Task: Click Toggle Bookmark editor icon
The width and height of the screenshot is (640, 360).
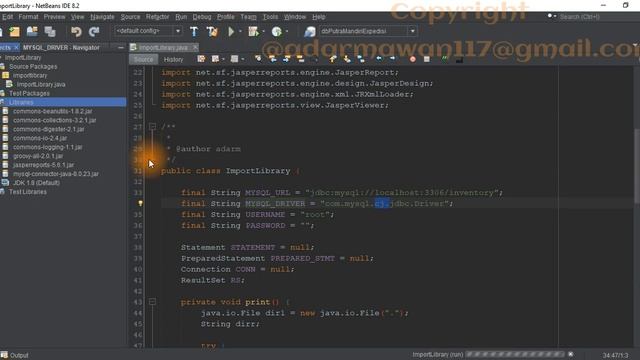Action: coord(361,59)
